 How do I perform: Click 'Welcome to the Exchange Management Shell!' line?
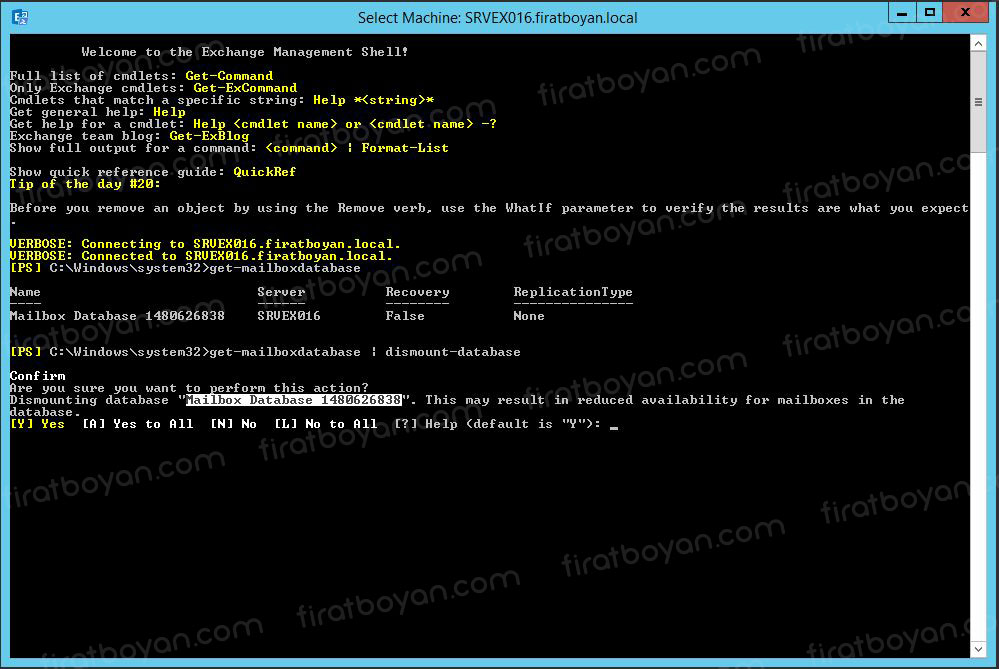245,52
